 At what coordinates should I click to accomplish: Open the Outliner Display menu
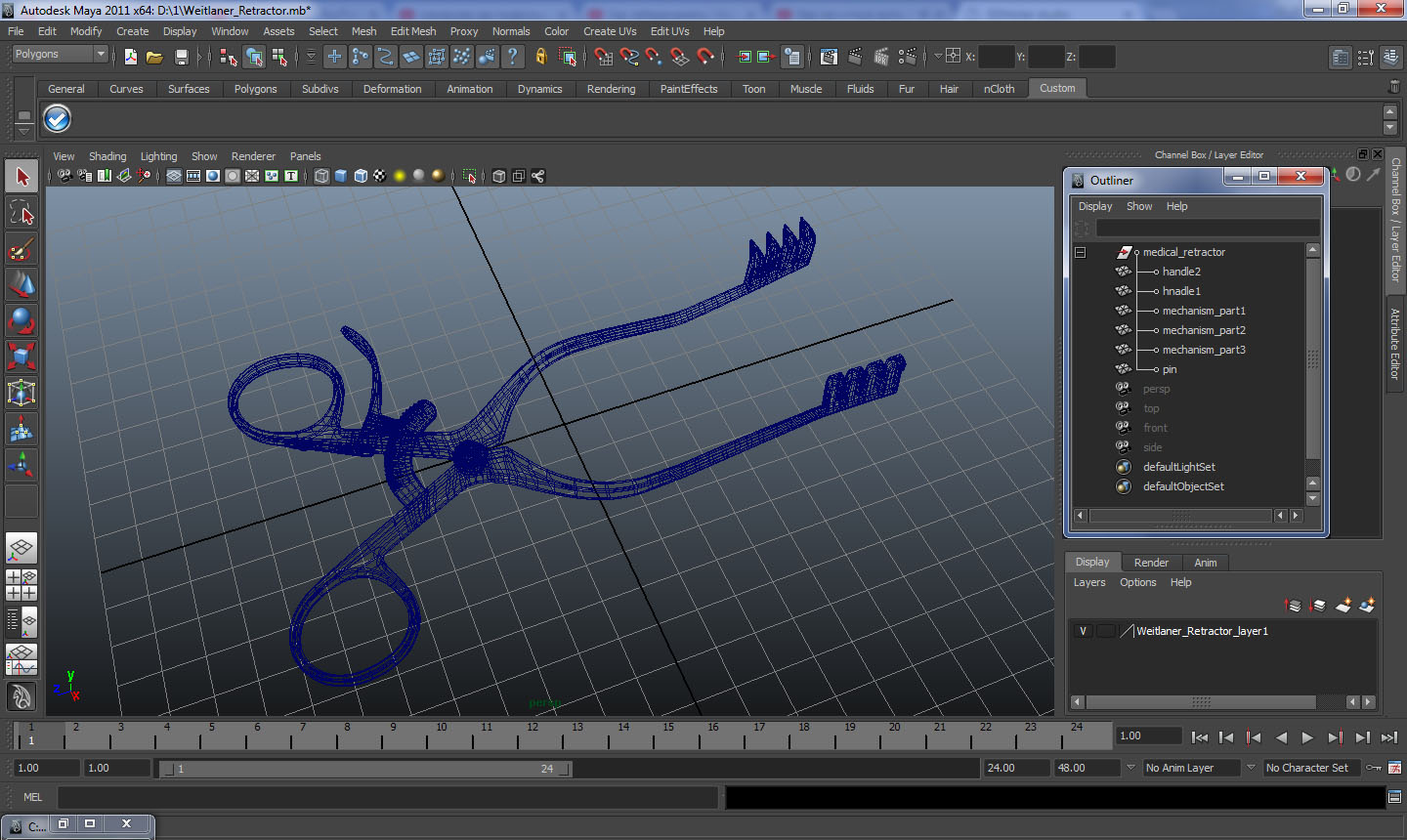(1095, 206)
